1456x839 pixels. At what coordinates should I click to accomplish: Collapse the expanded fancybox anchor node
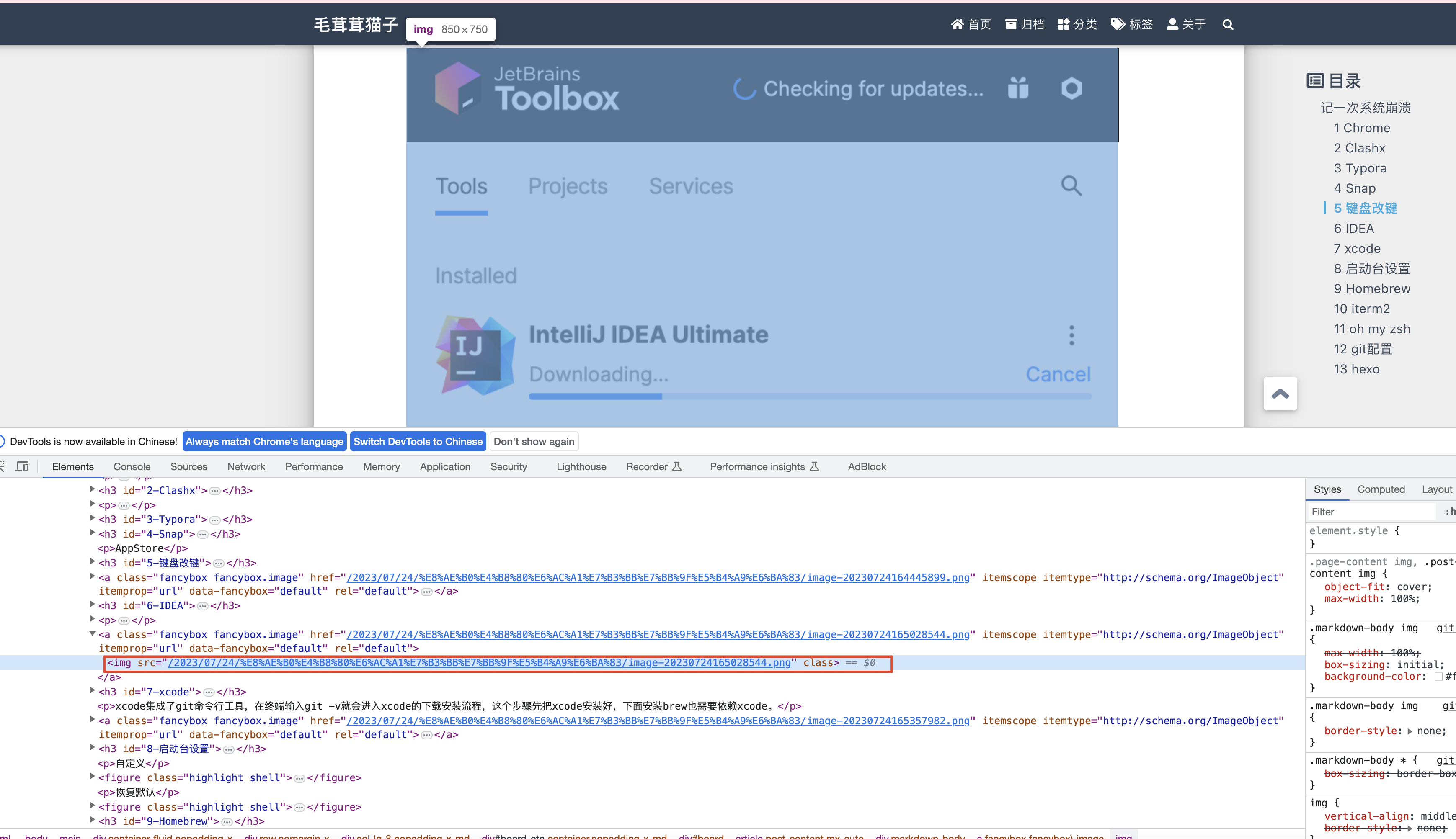[x=92, y=634]
